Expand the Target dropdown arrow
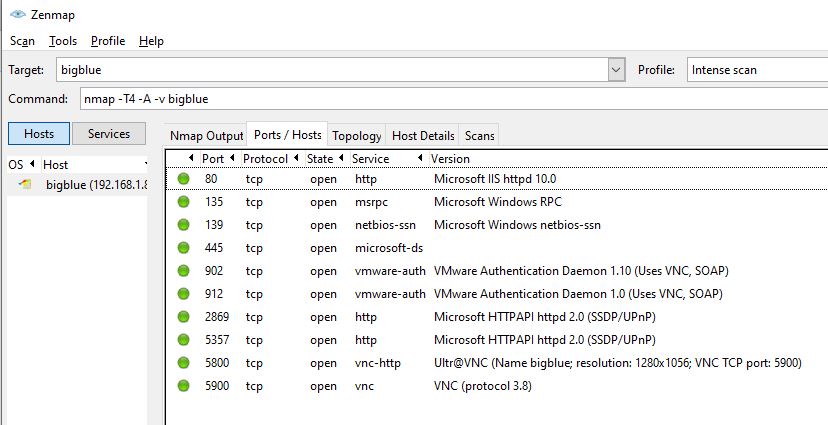The height and width of the screenshot is (425, 828). [616, 70]
